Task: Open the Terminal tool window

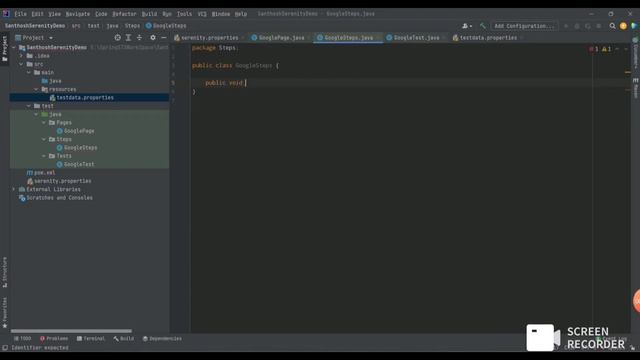Action: (91, 338)
